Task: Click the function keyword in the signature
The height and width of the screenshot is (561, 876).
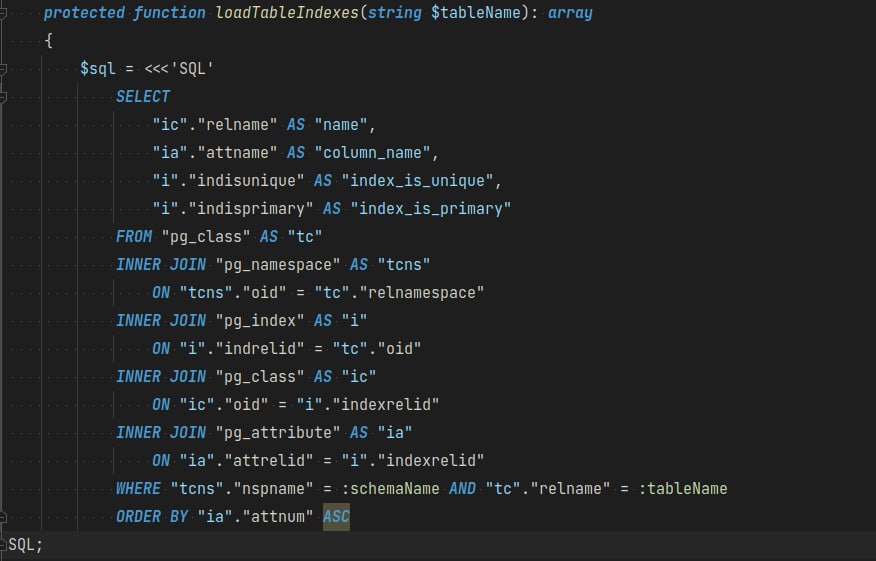Action: tap(169, 13)
